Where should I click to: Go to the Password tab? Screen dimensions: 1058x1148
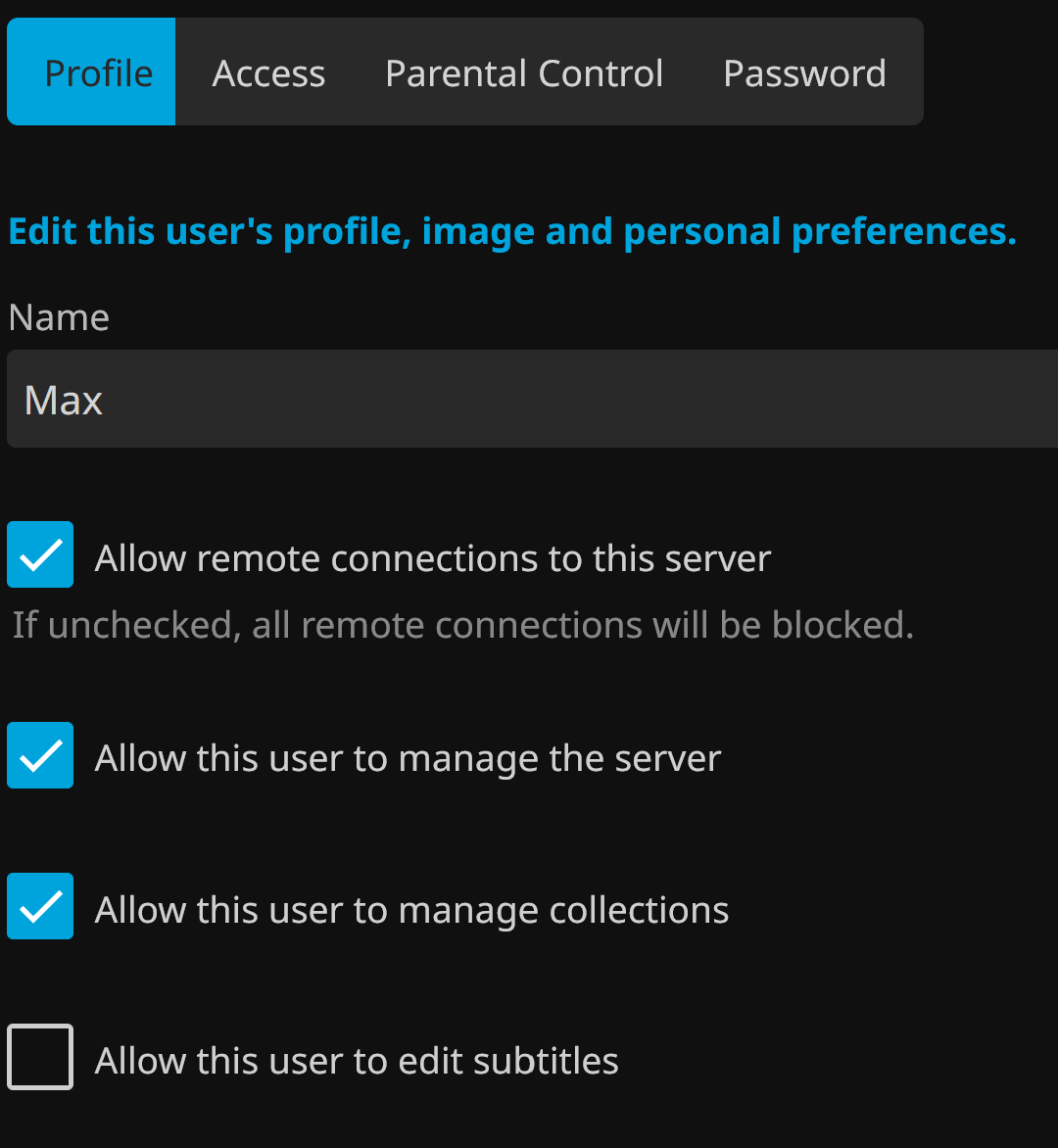tap(804, 73)
